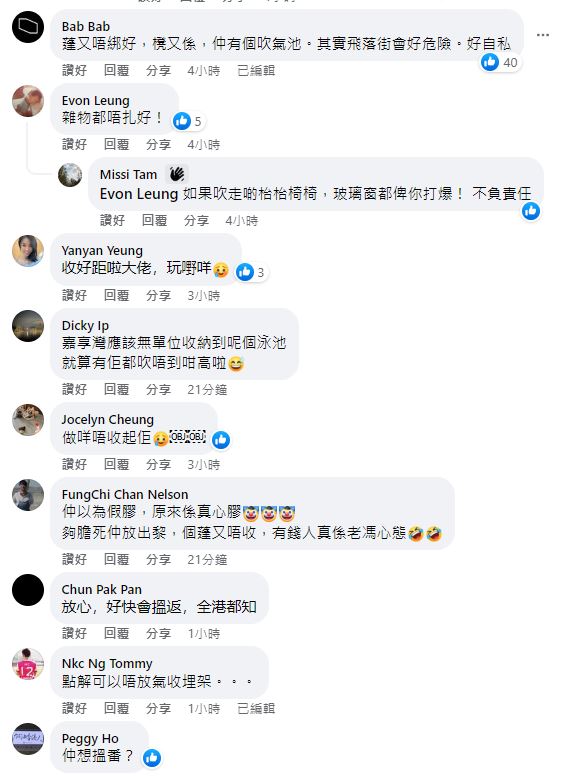Click the 3 likes reaction on Yanyan Yeung's comment
Screen dimensions: 562x776
[x=251, y=272]
